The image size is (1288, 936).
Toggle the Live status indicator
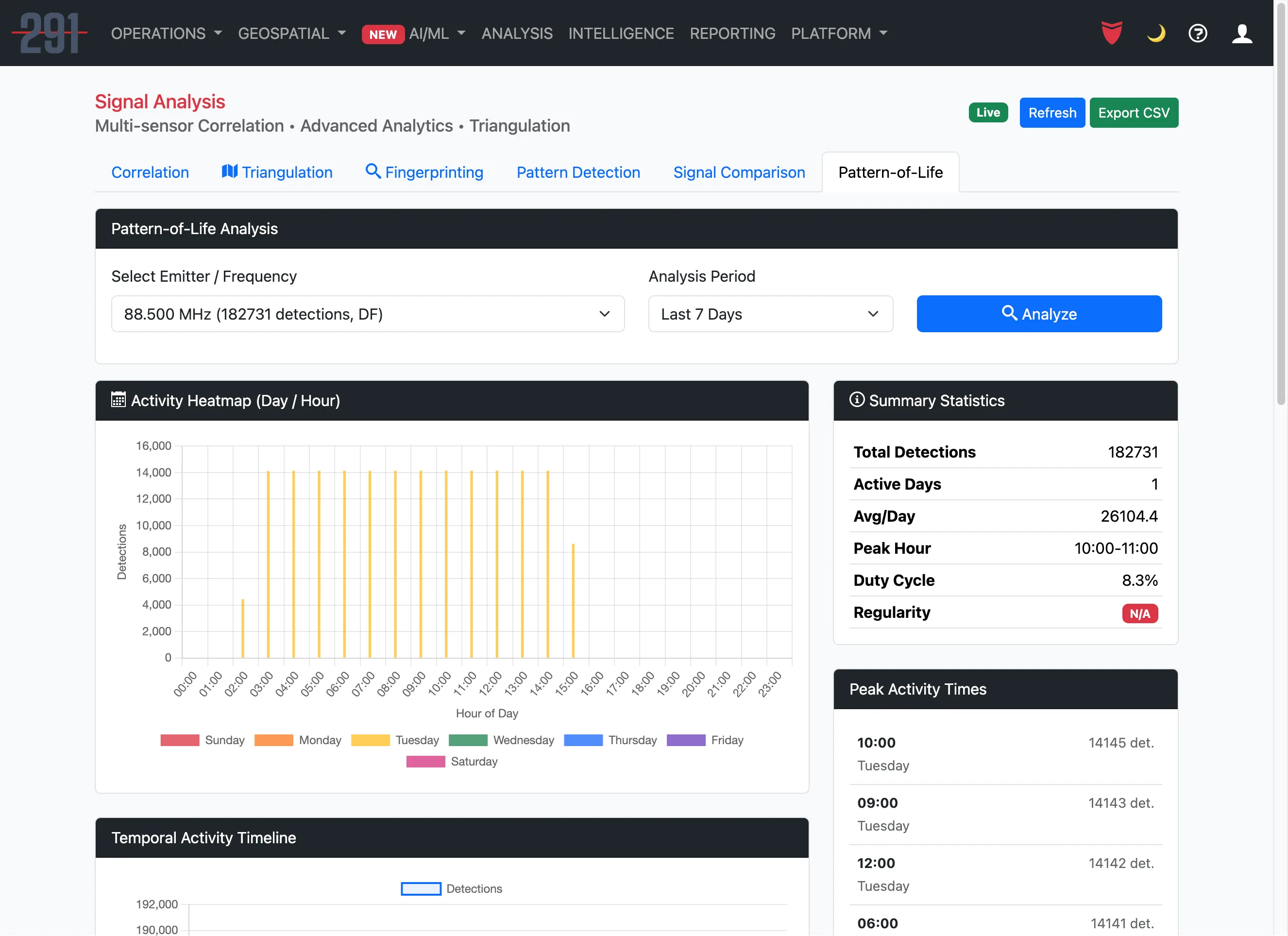[x=988, y=112]
